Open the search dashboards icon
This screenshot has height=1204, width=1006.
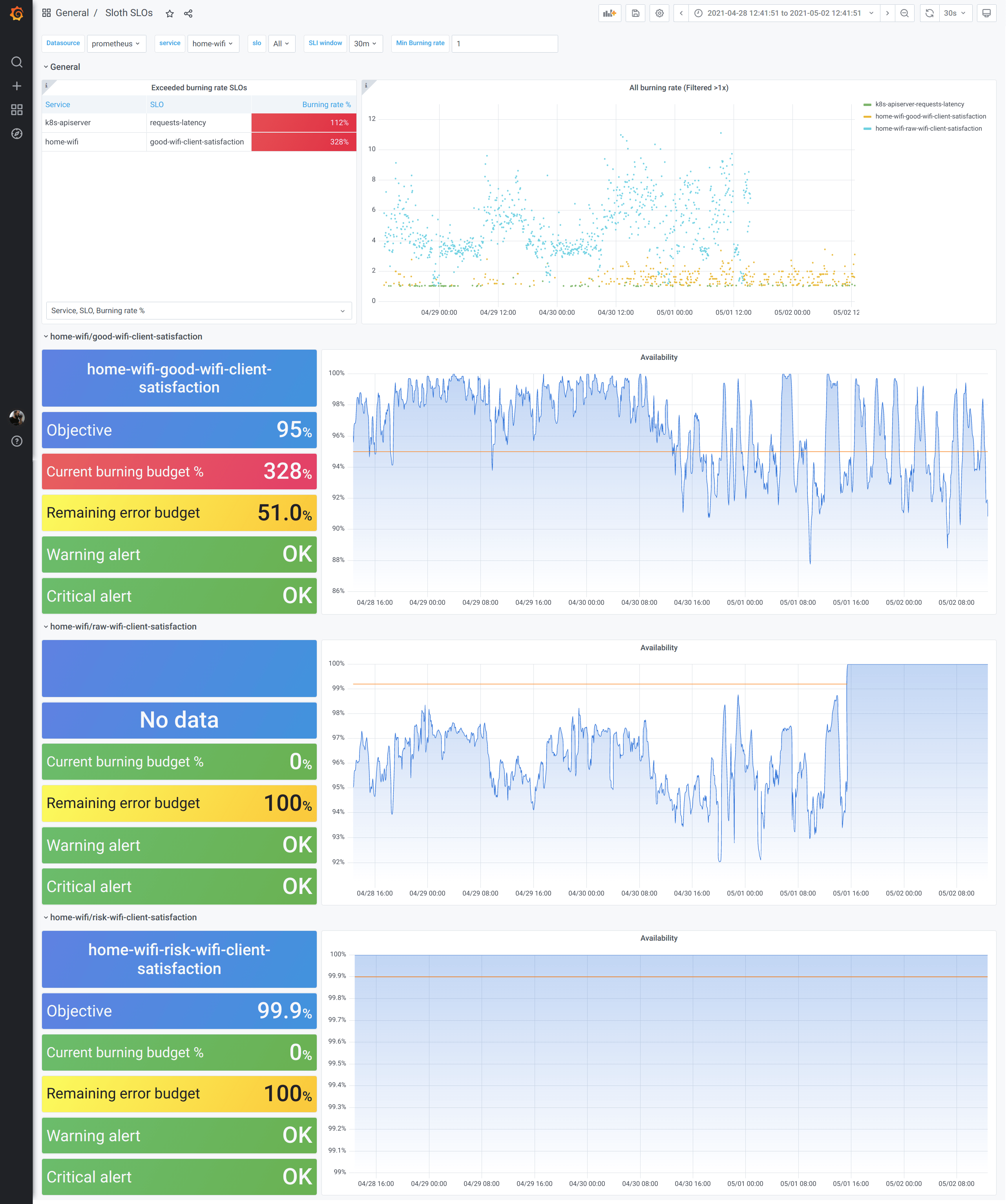(x=16, y=62)
